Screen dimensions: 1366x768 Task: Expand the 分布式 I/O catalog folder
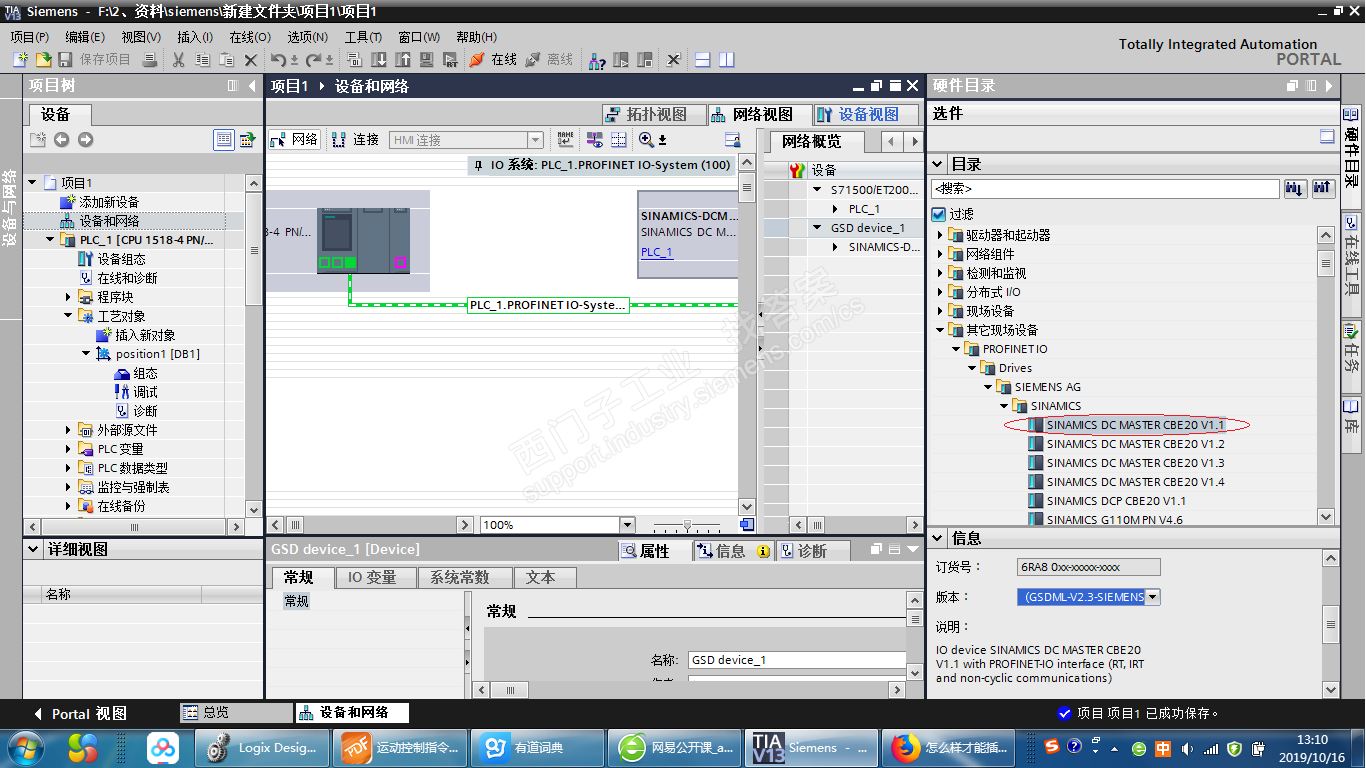(x=940, y=292)
